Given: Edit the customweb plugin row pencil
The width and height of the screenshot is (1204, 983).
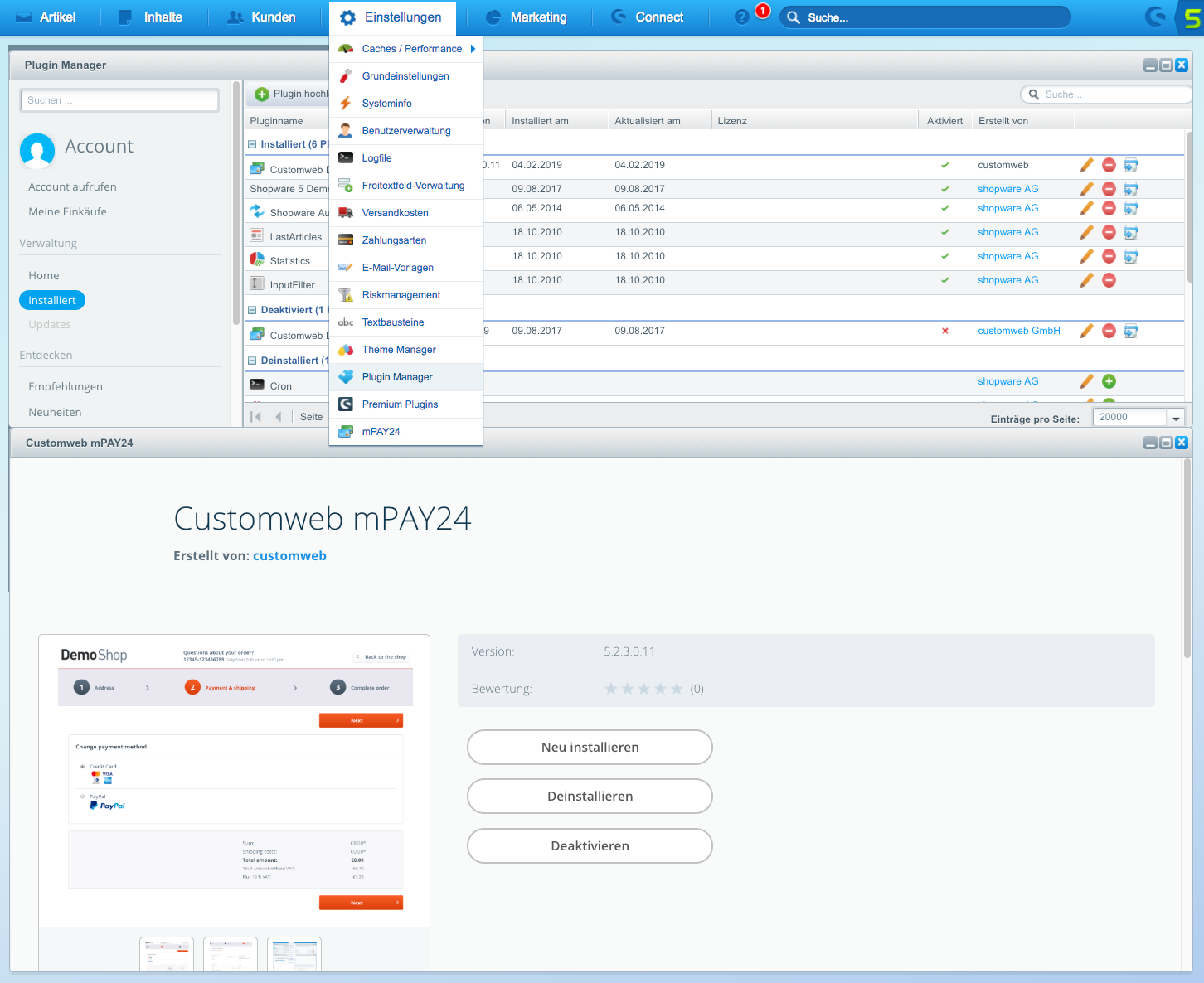Looking at the screenshot, I should (x=1087, y=165).
